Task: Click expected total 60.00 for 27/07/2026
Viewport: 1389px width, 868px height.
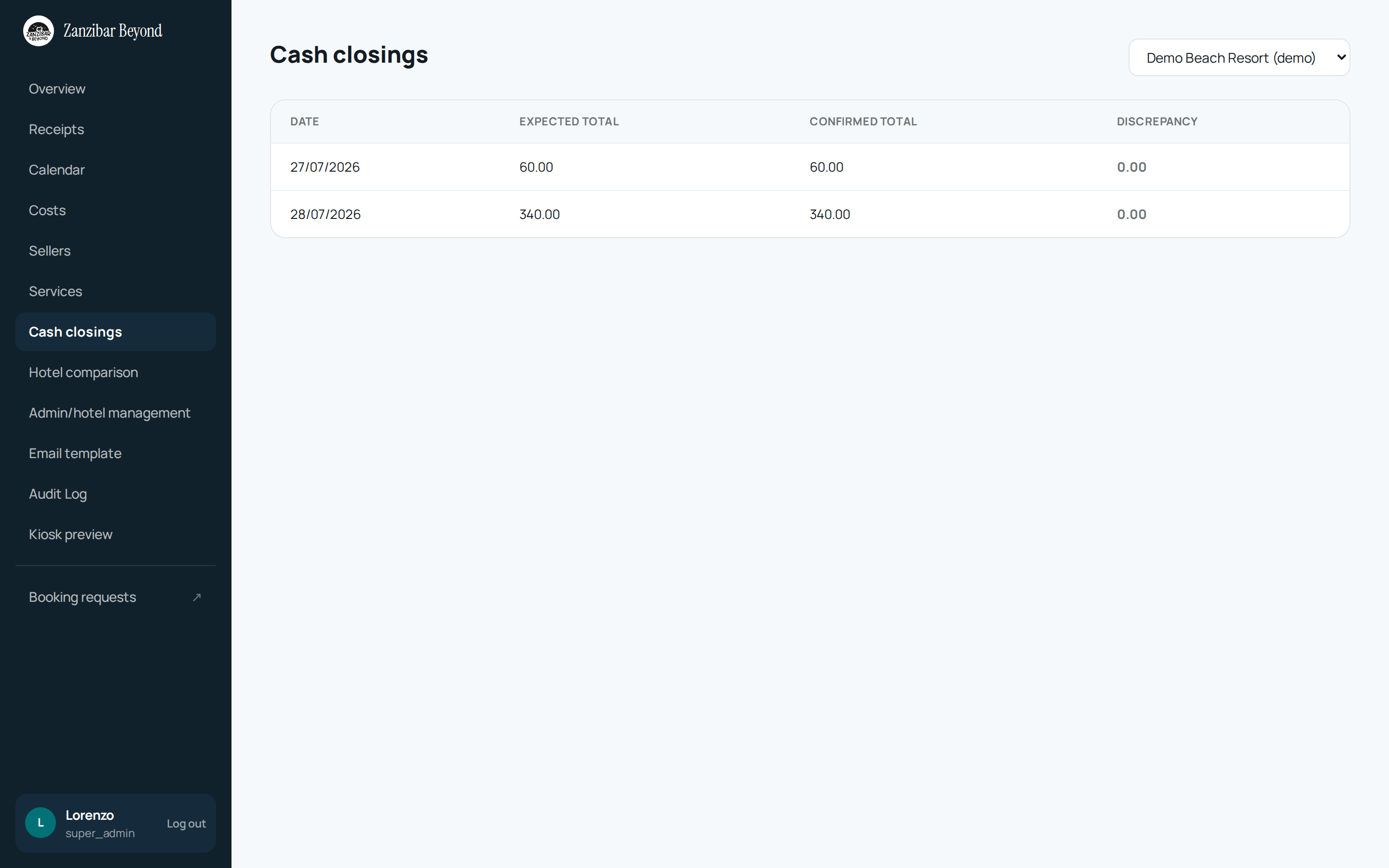Action: pos(536,167)
